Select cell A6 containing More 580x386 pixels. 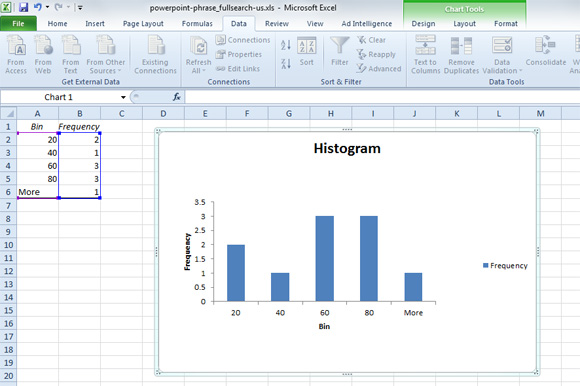coord(37,192)
